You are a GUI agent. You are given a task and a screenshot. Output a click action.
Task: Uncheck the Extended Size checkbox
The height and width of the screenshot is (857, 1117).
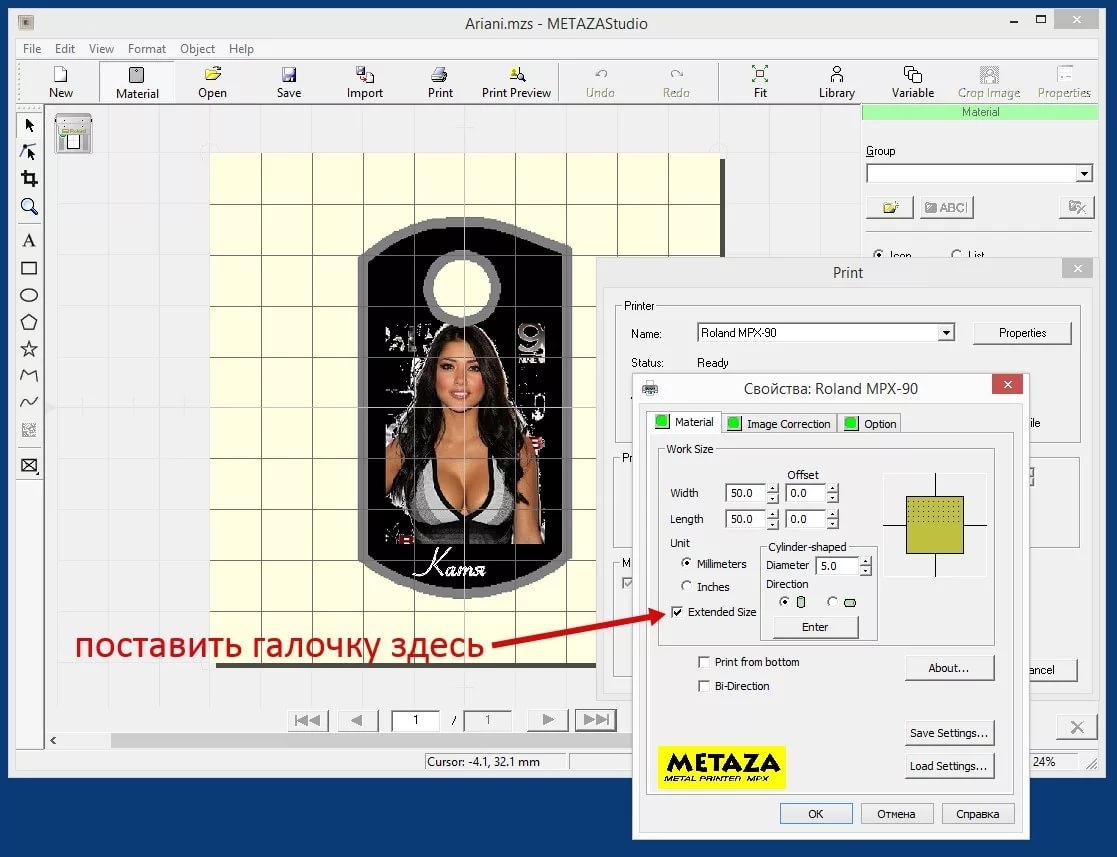click(678, 612)
